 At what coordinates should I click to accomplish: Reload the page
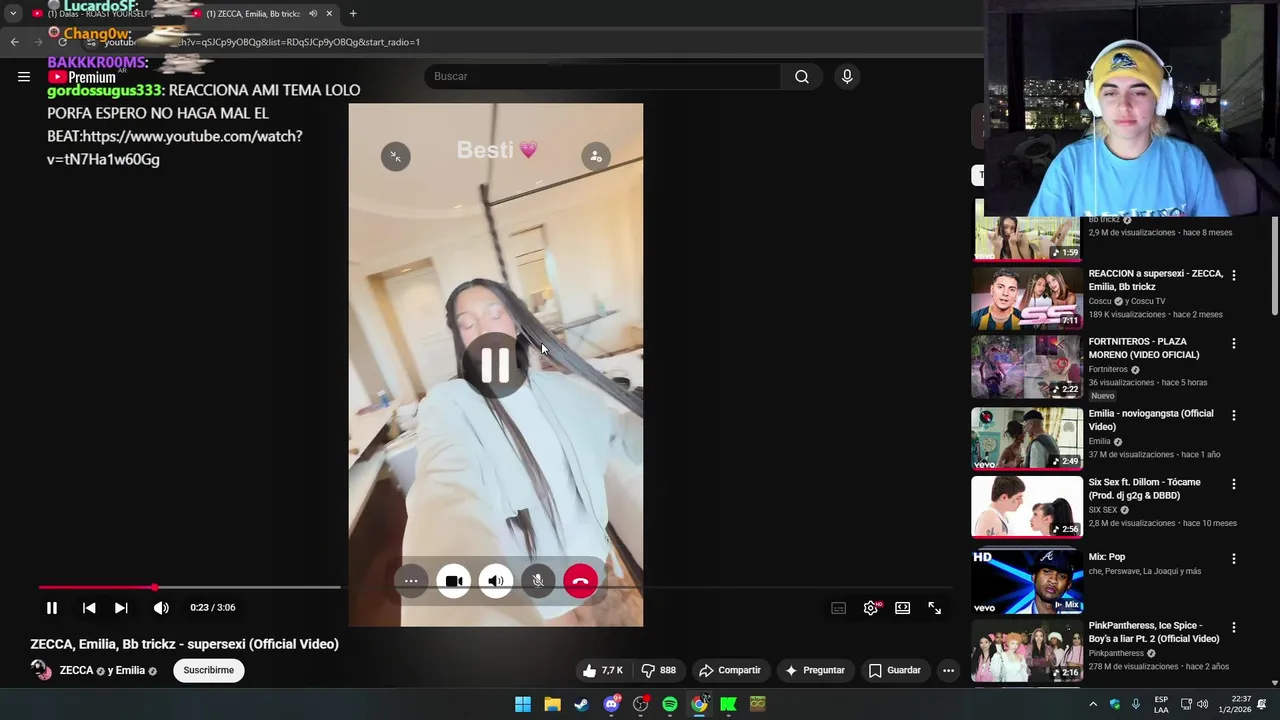(62, 42)
